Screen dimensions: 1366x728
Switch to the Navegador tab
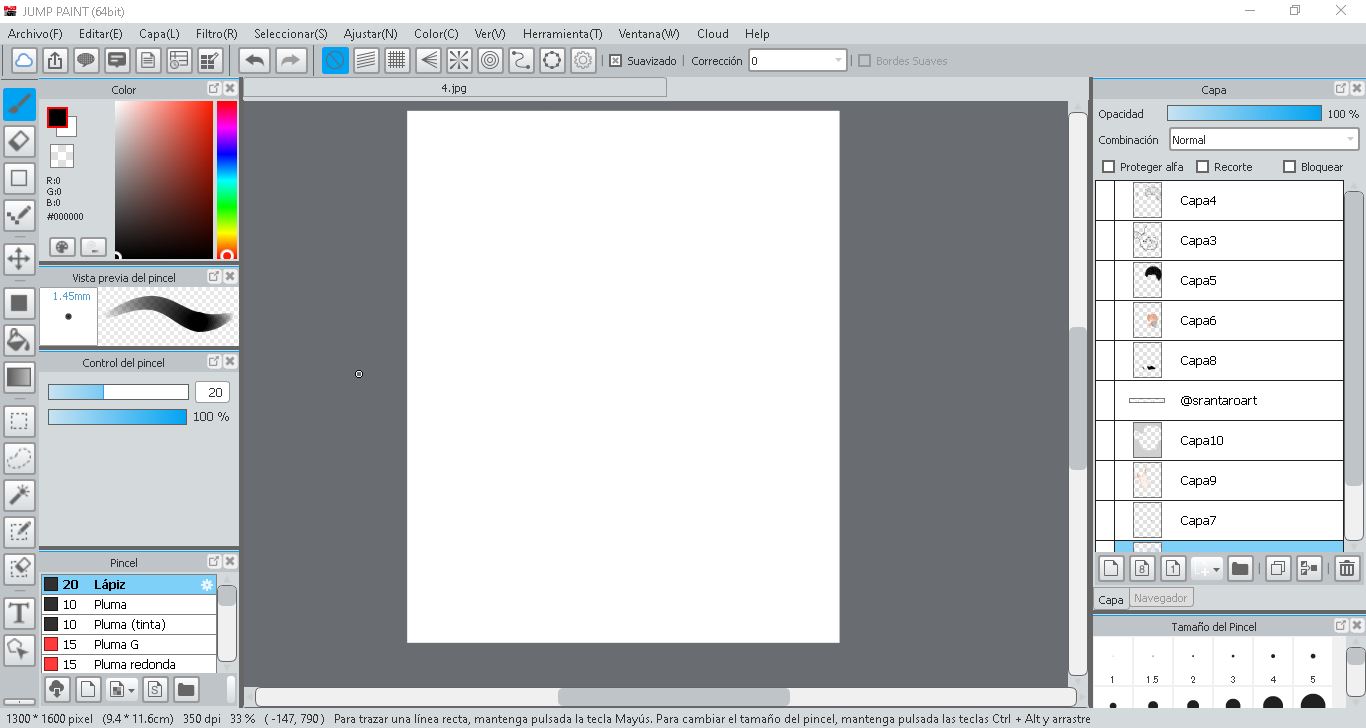[x=1161, y=598]
